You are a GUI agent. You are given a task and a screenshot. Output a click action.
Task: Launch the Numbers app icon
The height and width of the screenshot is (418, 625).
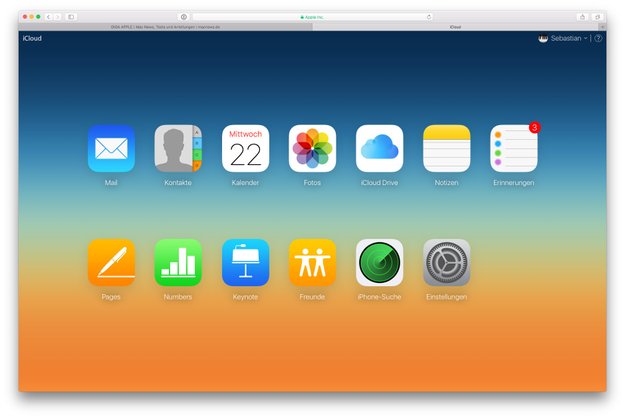[178, 262]
